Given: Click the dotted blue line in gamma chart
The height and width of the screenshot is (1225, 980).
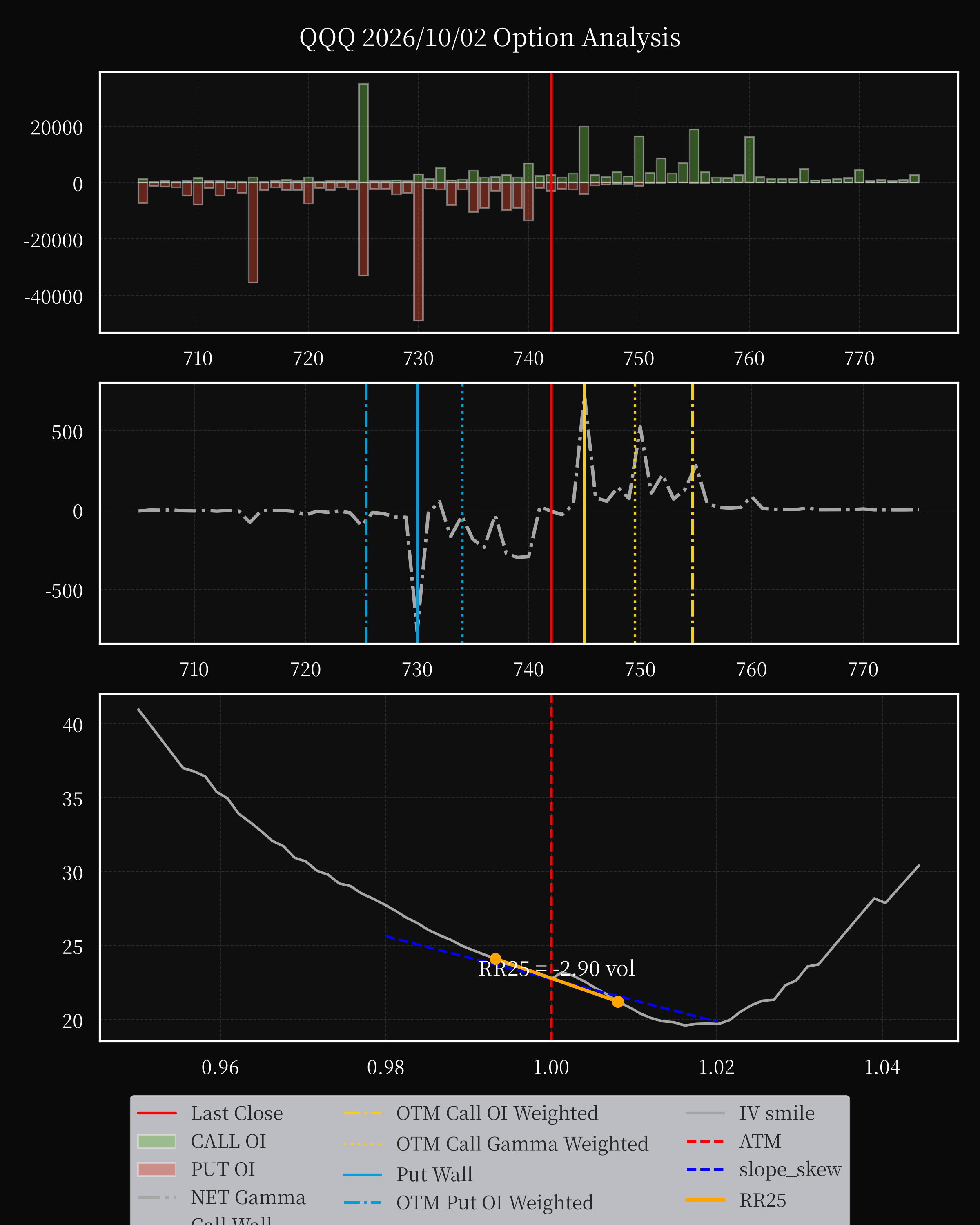Looking at the screenshot, I should [462, 514].
